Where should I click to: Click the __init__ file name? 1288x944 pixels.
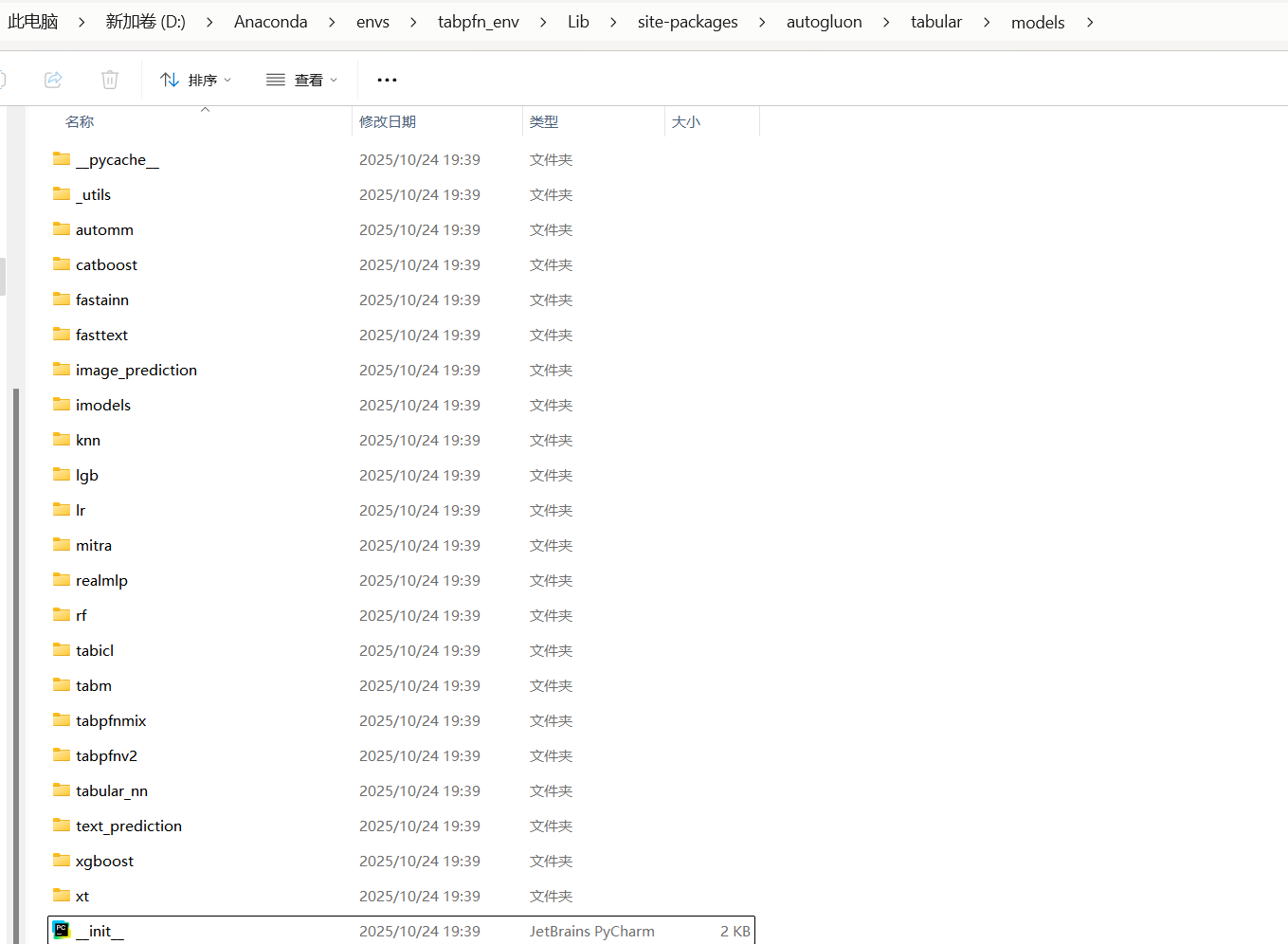click(100, 931)
